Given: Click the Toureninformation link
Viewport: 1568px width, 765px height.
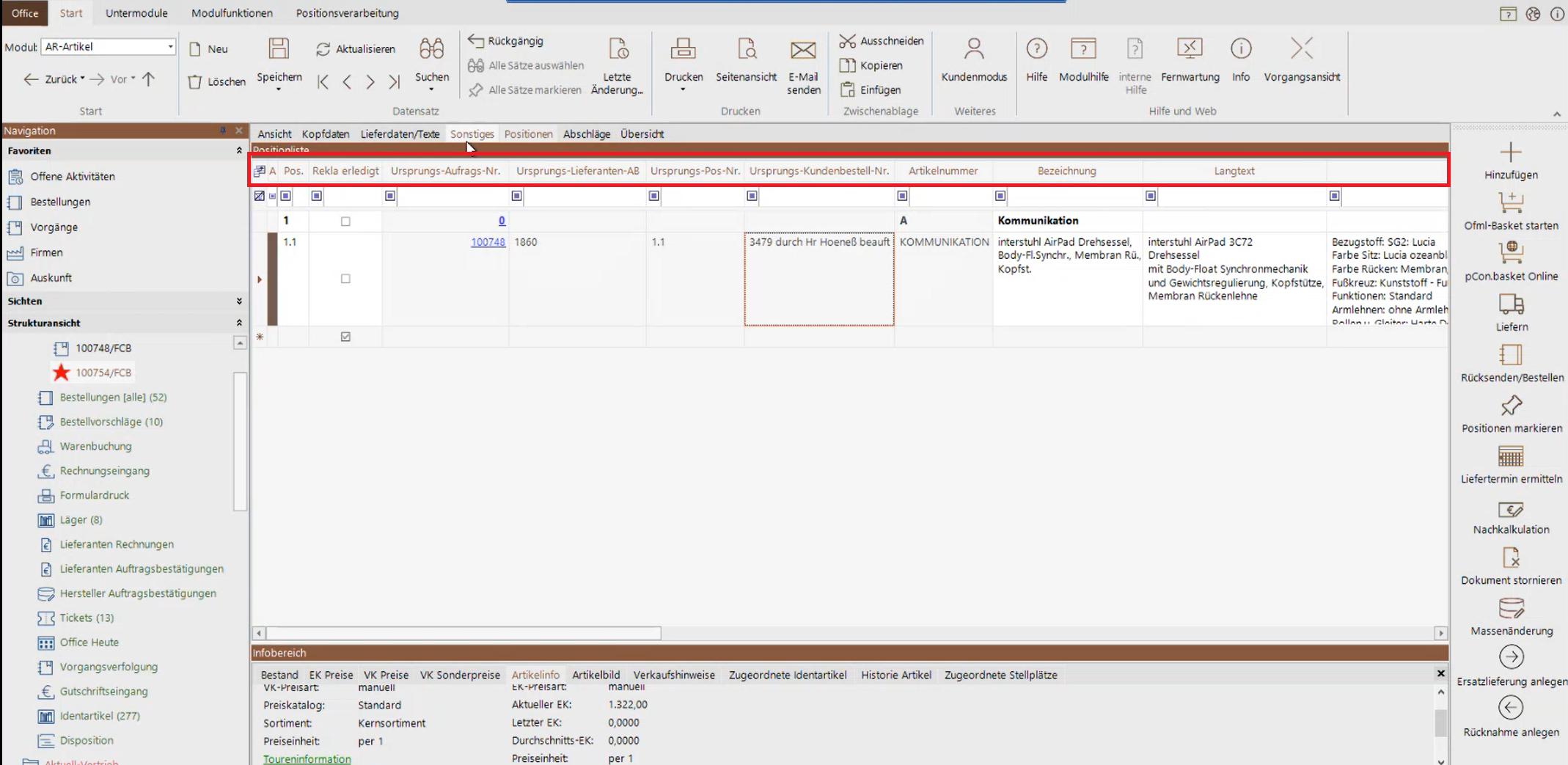Looking at the screenshot, I should (x=307, y=759).
